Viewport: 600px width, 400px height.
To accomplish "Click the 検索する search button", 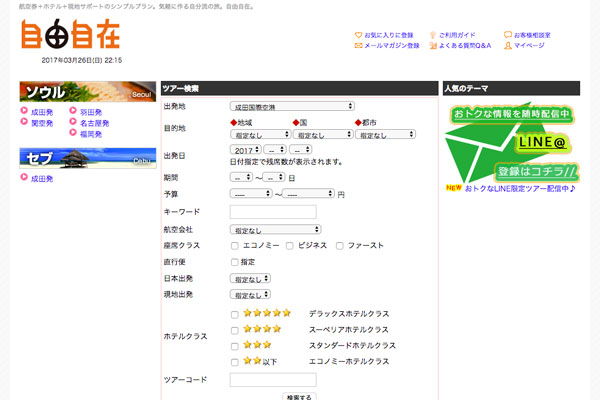I will (x=299, y=397).
